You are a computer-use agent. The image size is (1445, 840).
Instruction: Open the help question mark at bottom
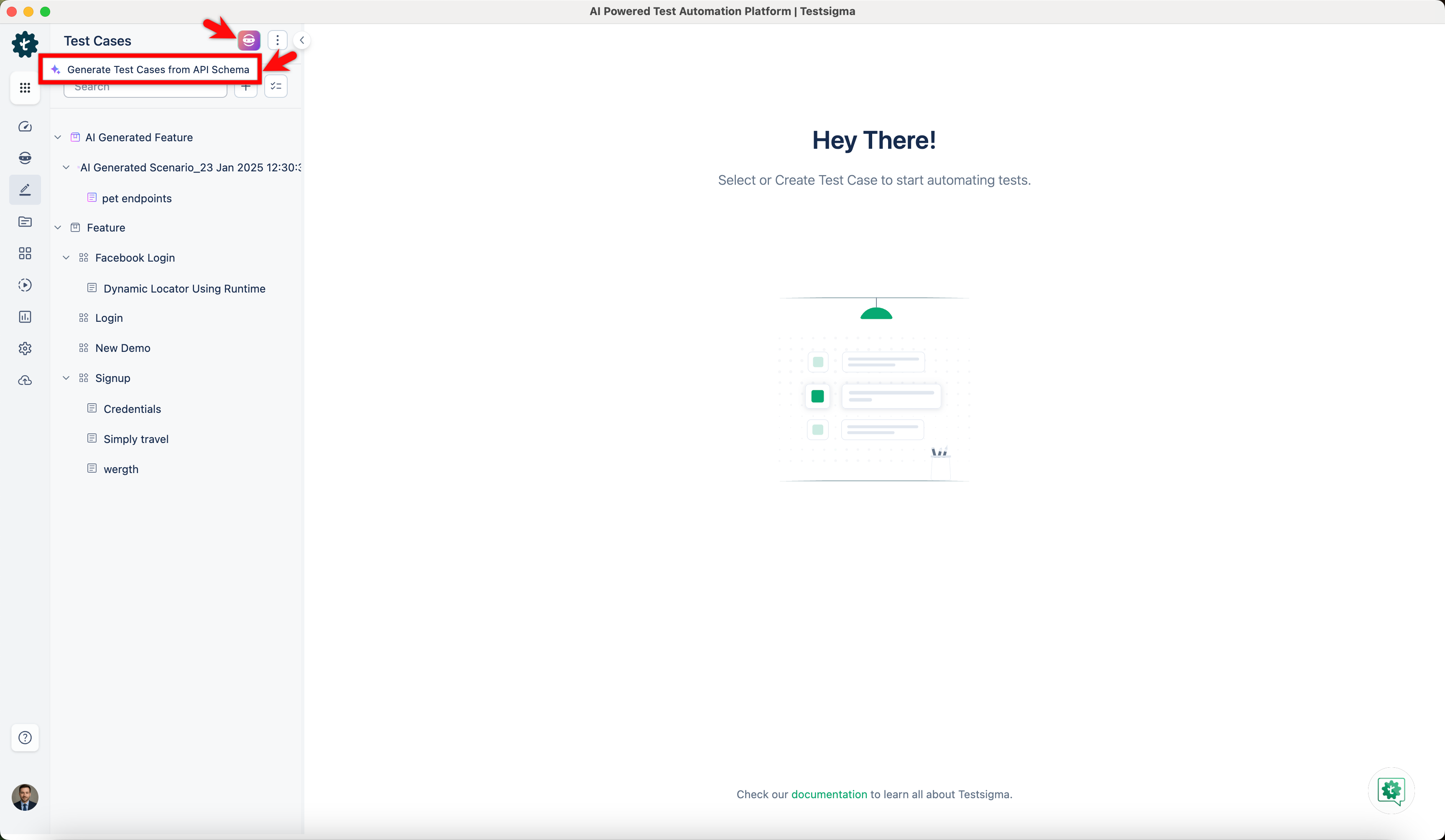(25, 738)
